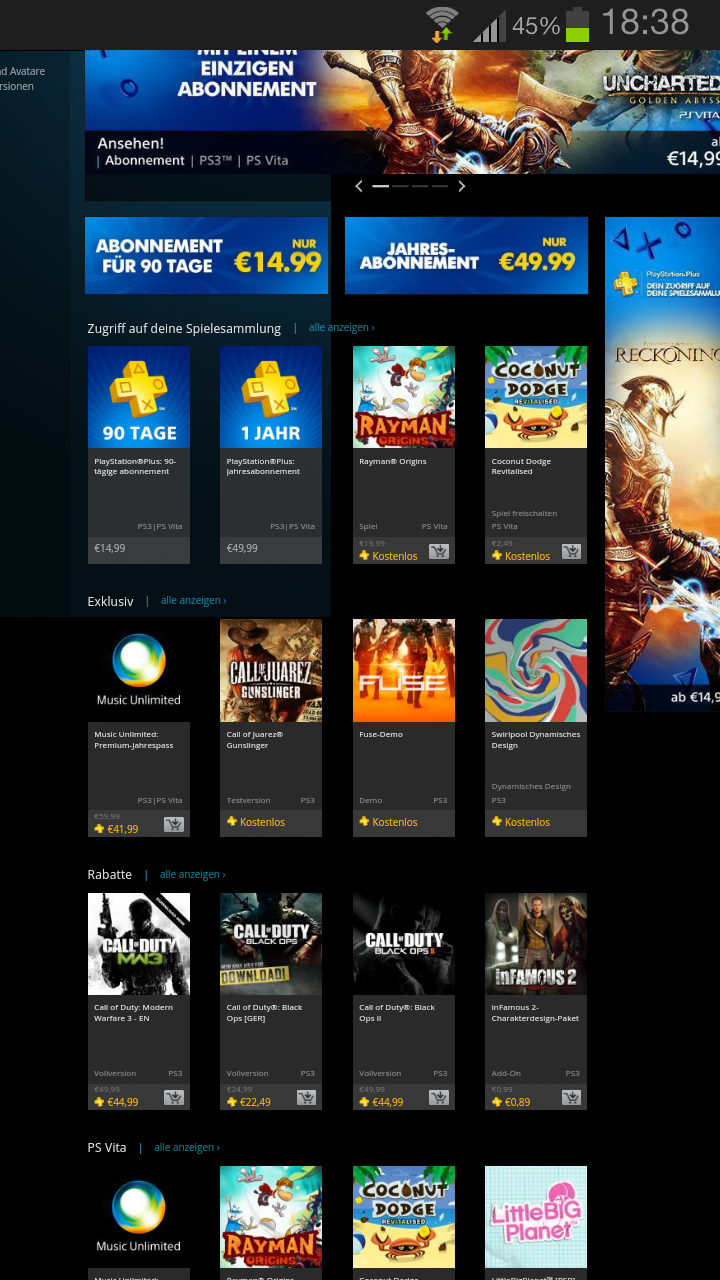Open 'Call of Duty: Modern Warfare 3 - EN' title
Viewport: 720px width, 1280px height.
[x=134, y=1013]
